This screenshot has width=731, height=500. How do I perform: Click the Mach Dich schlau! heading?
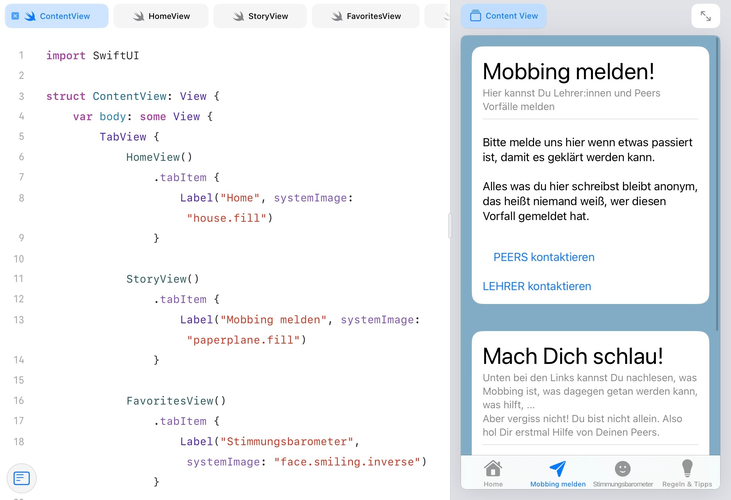tap(572, 356)
